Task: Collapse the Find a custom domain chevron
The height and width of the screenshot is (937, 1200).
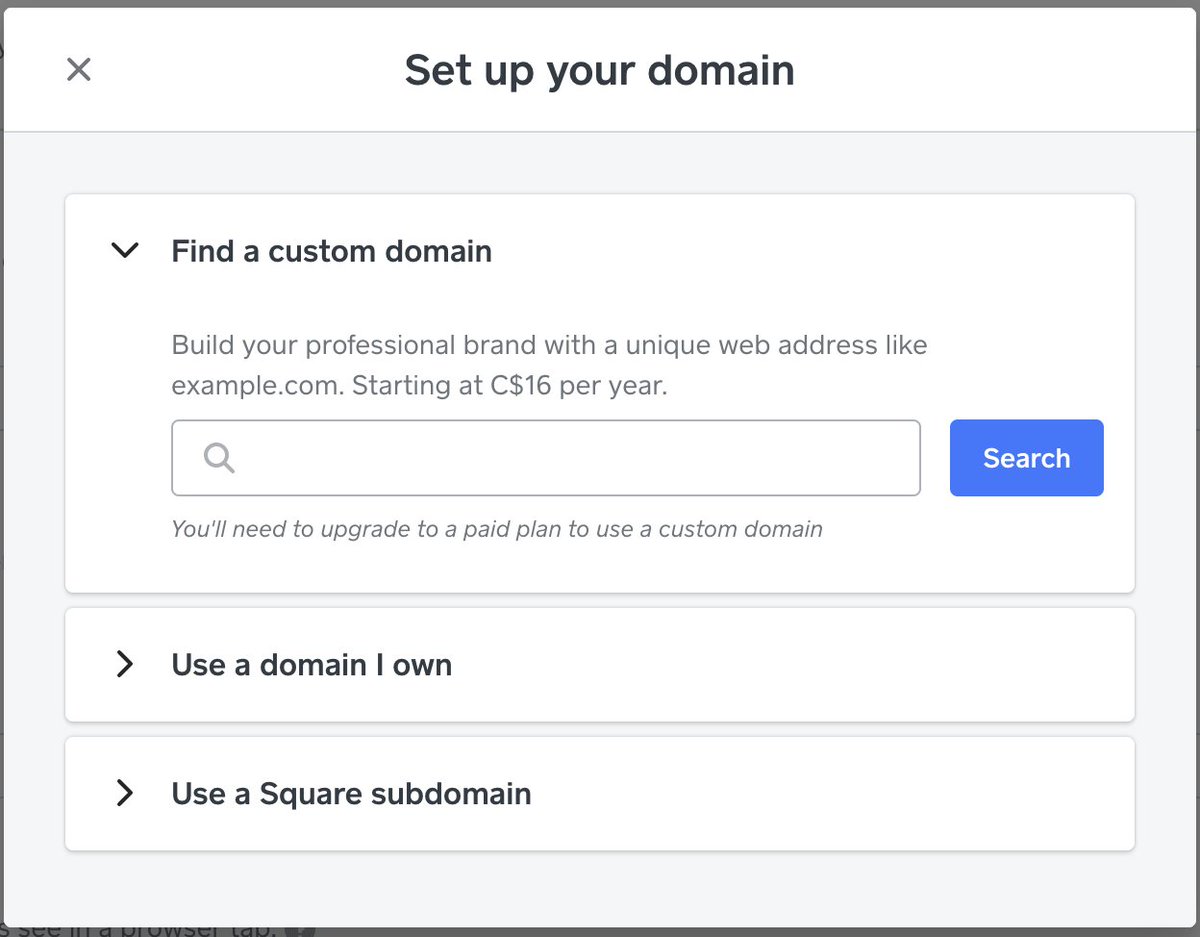Action: point(125,251)
